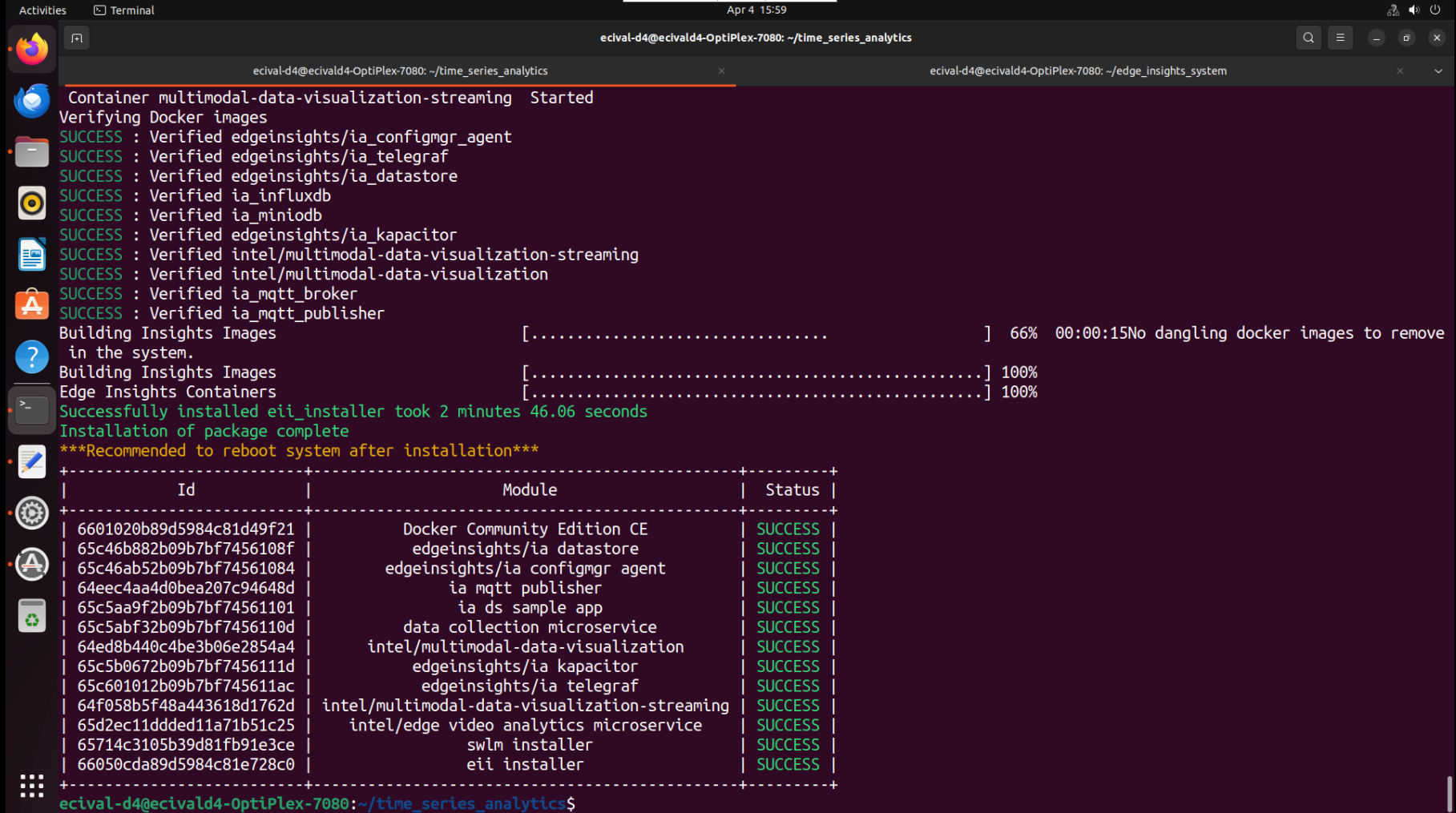Click the 'Module' column header

point(530,490)
